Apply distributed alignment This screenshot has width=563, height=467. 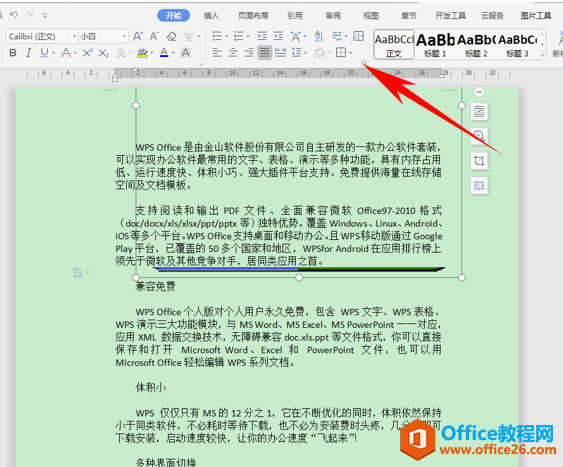coord(280,53)
